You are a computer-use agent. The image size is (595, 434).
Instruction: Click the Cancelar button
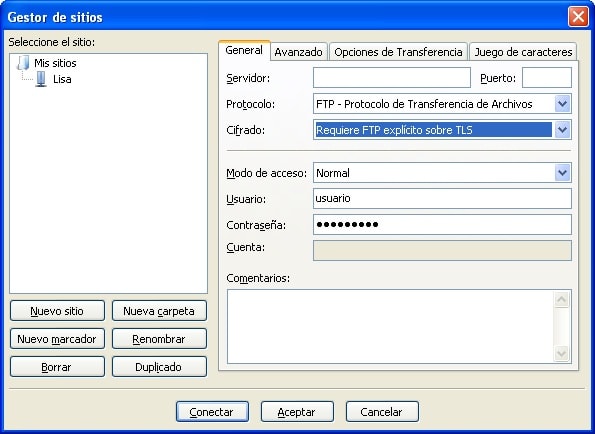pos(382,412)
